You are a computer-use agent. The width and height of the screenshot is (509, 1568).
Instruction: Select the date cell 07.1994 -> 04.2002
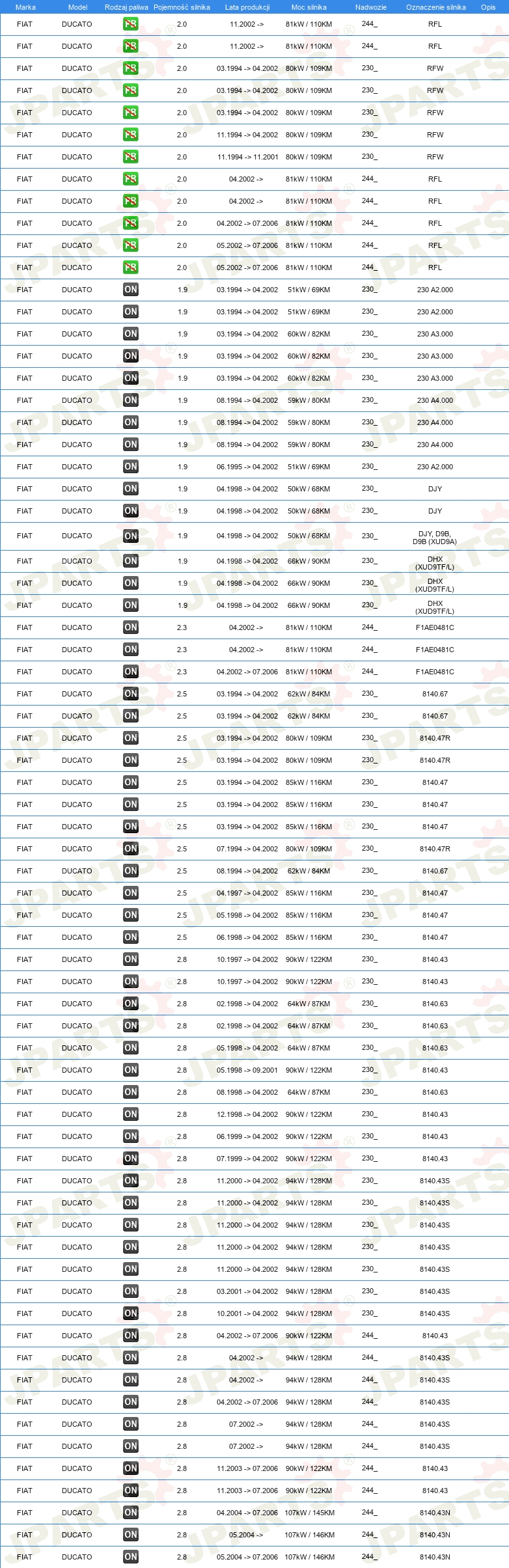tap(247, 849)
